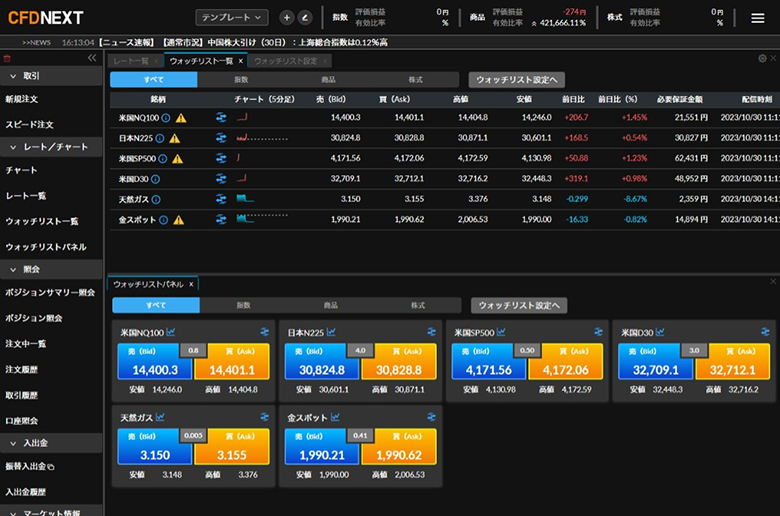780x516 pixels.
Task: Click order icon in 天然ガス table row
Action: pyautogui.click(x=221, y=199)
